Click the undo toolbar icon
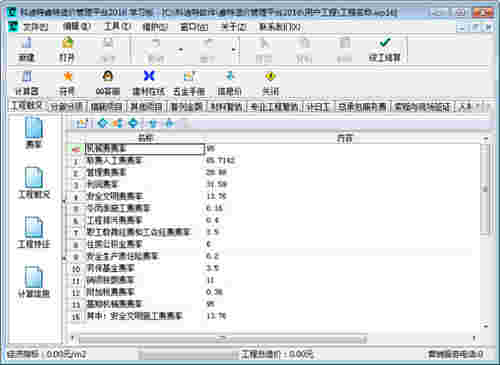 point(156,49)
